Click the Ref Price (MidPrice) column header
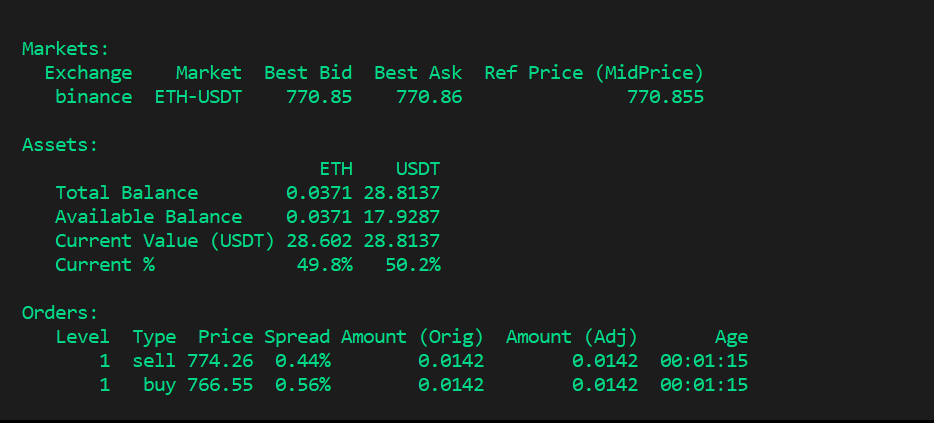This screenshot has height=423, width=934. coord(594,73)
